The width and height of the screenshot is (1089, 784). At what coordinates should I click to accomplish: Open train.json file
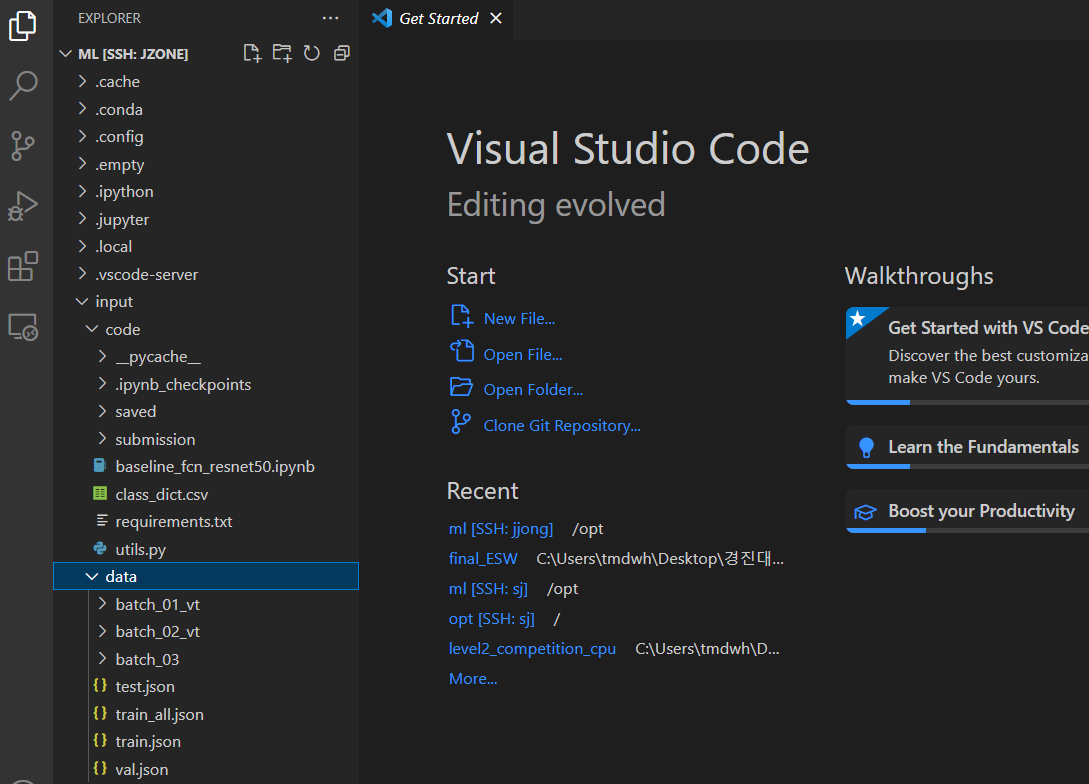point(206,742)
